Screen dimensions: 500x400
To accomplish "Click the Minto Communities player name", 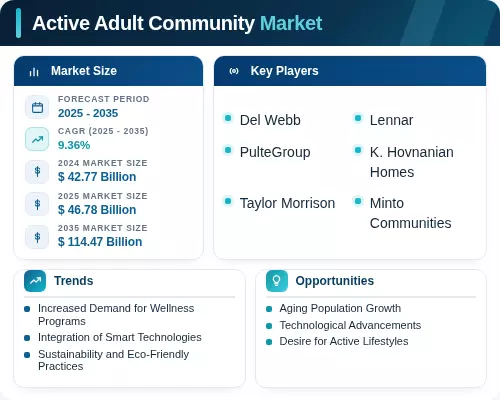I will tap(411, 213).
